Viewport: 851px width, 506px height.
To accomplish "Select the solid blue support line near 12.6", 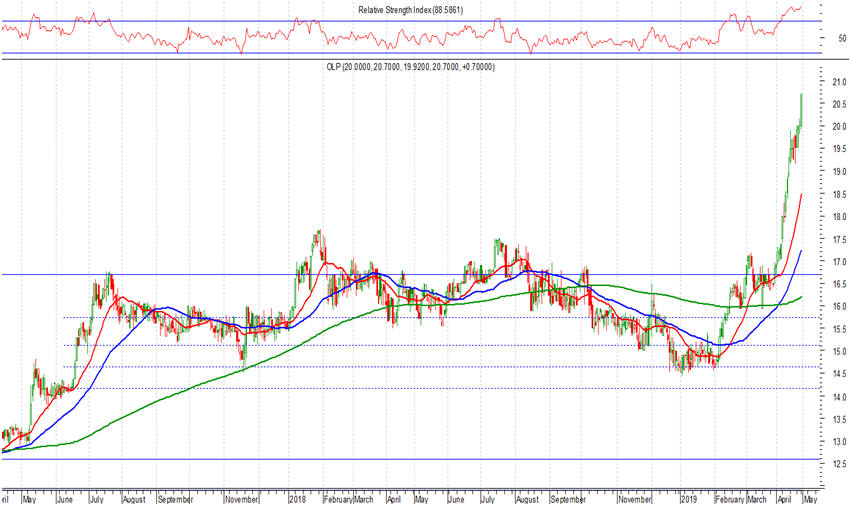I will click(400, 460).
